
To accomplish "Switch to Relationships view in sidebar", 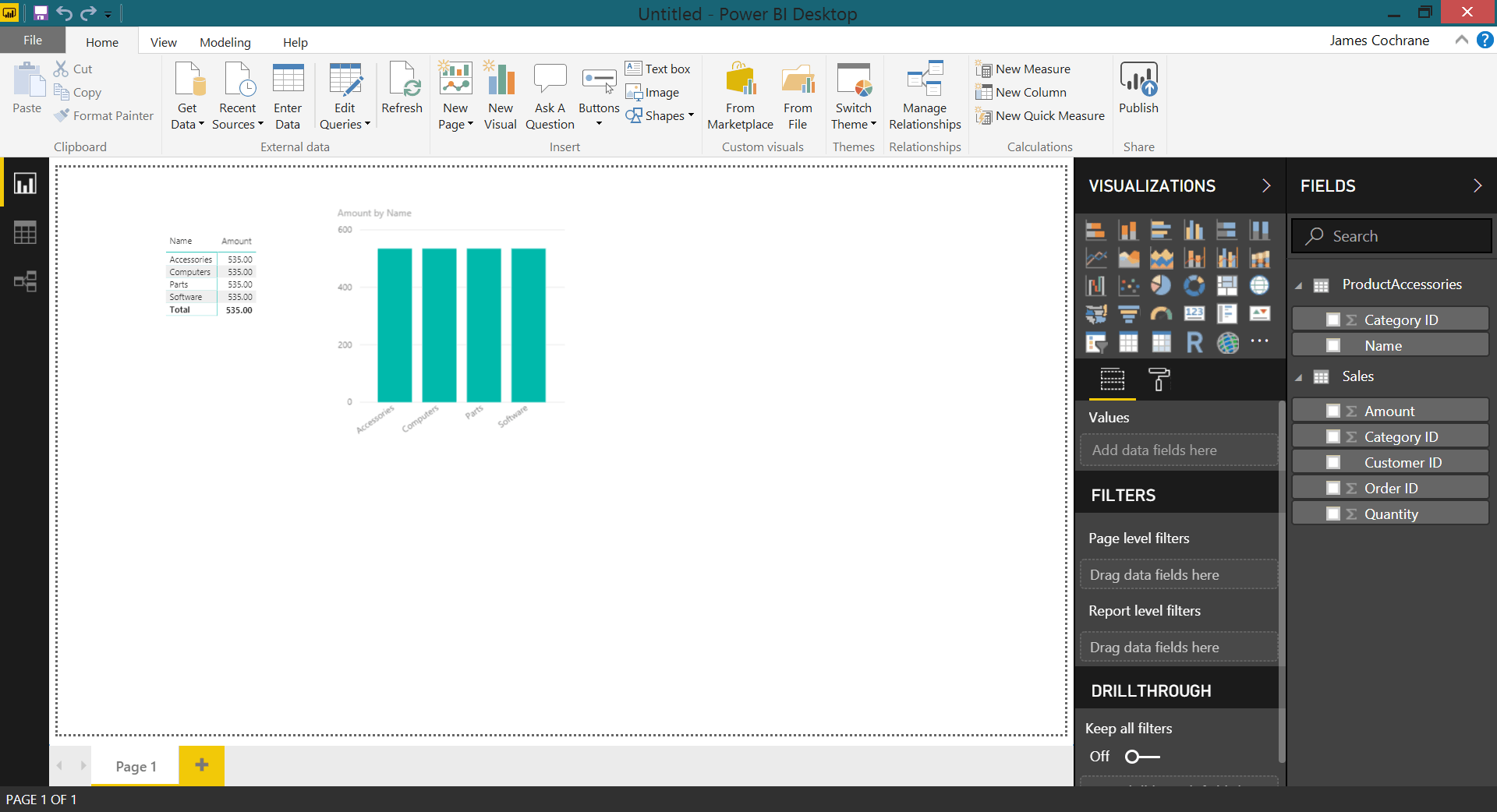I will point(25,281).
